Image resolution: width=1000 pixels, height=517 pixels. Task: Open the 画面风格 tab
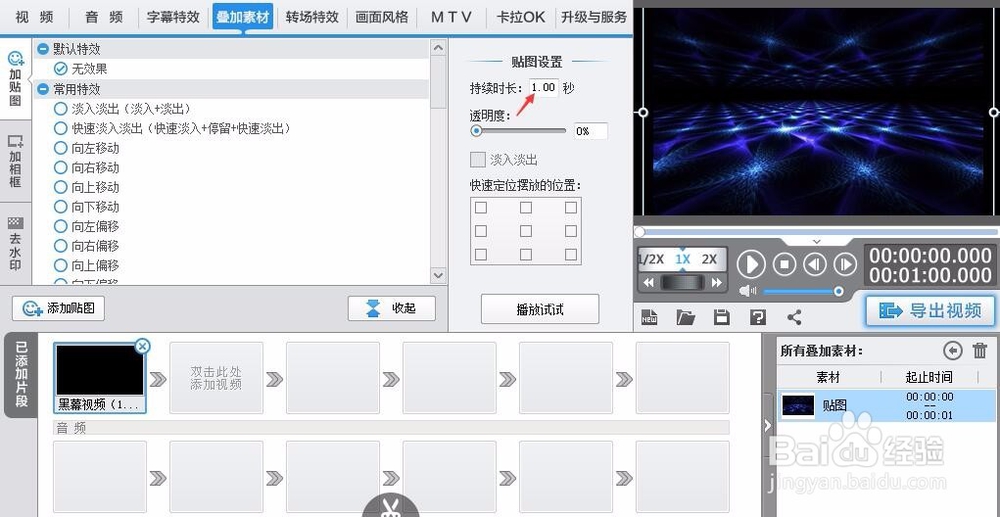click(382, 17)
